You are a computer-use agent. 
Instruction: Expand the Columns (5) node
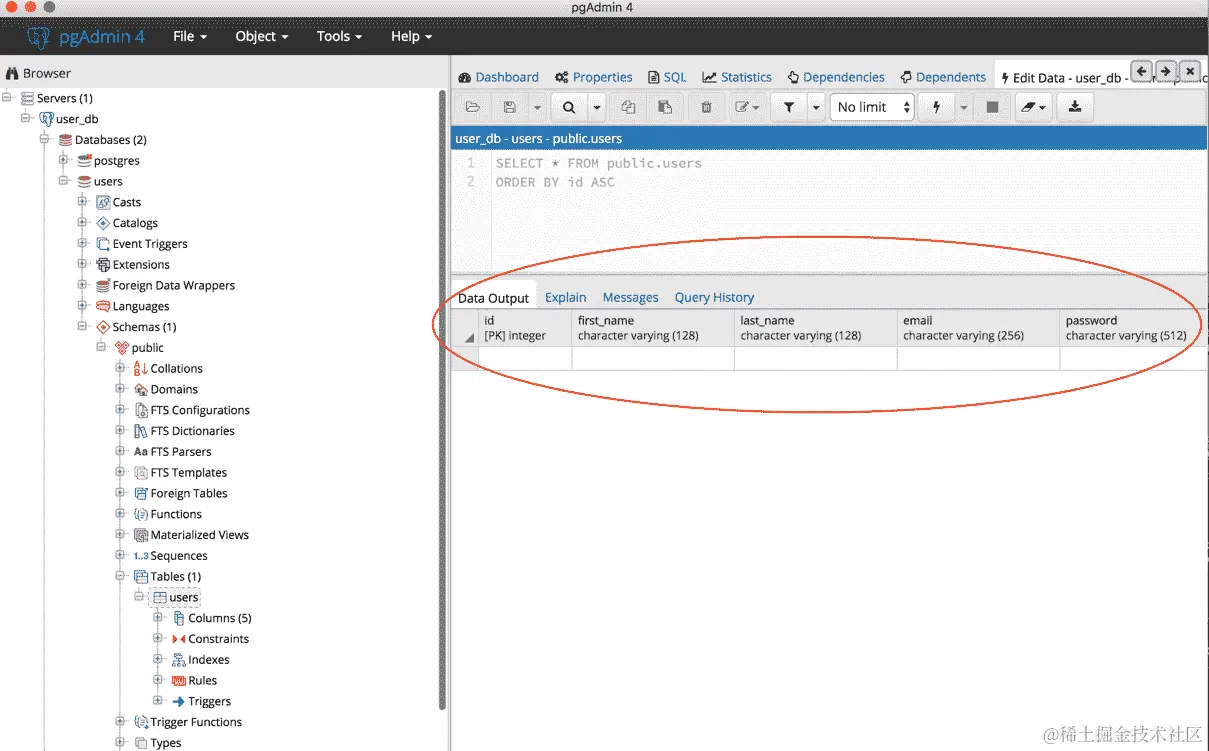click(158, 618)
